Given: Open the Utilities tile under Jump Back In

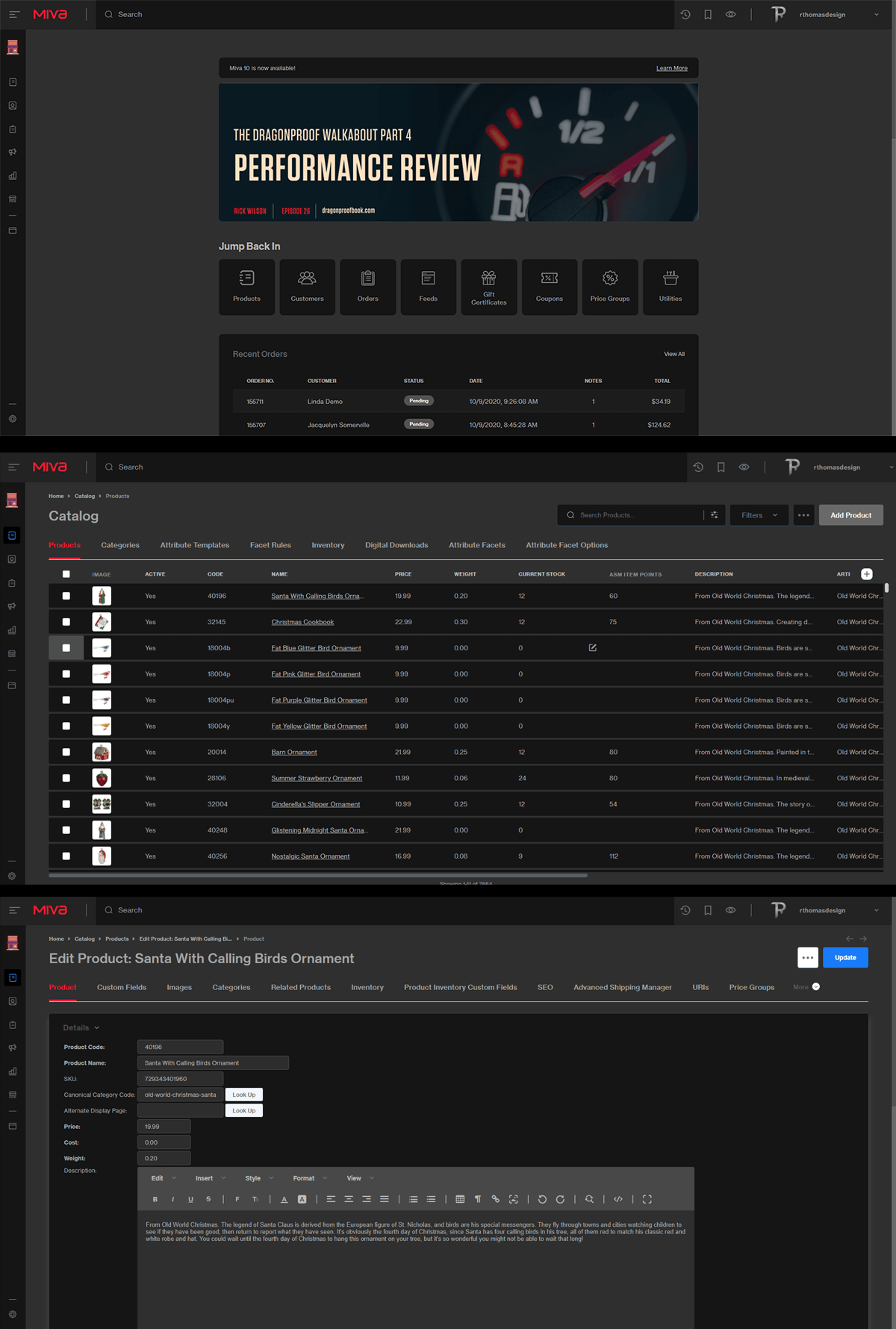Looking at the screenshot, I should pyautogui.click(x=671, y=287).
